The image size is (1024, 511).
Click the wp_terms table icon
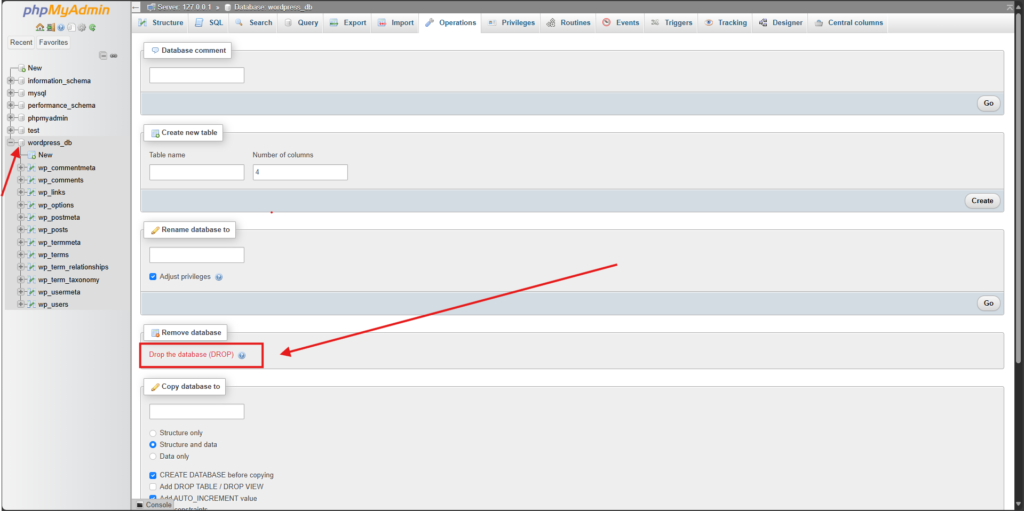point(31,255)
